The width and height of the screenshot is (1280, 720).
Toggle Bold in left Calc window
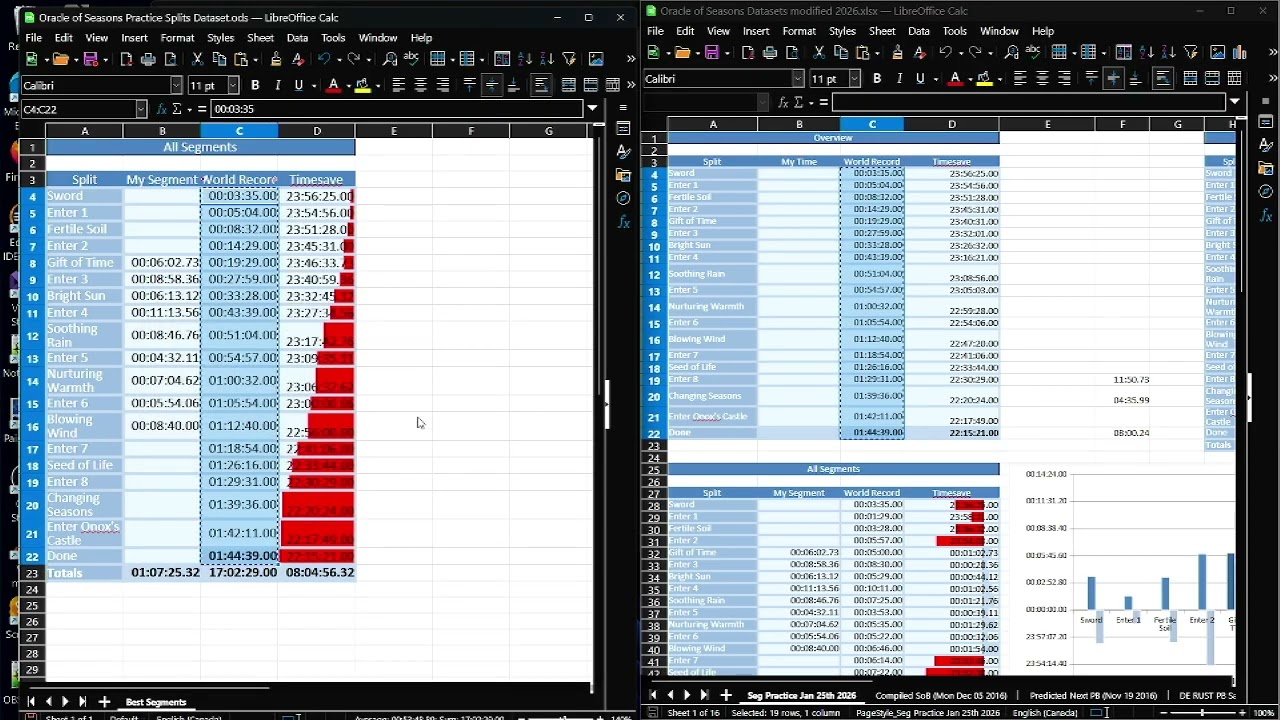click(255, 86)
